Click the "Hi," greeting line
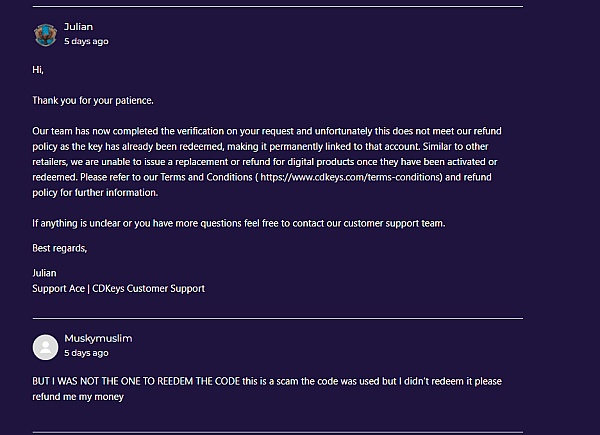This screenshot has height=435, width=600. click(38, 71)
